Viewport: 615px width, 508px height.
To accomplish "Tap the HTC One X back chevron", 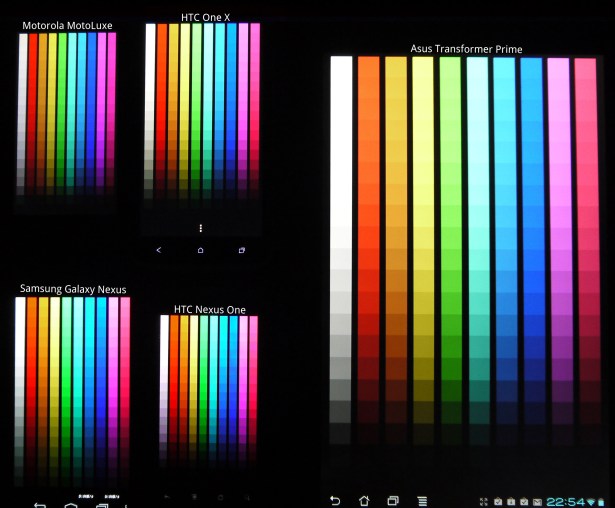I will click(x=159, y=250).
